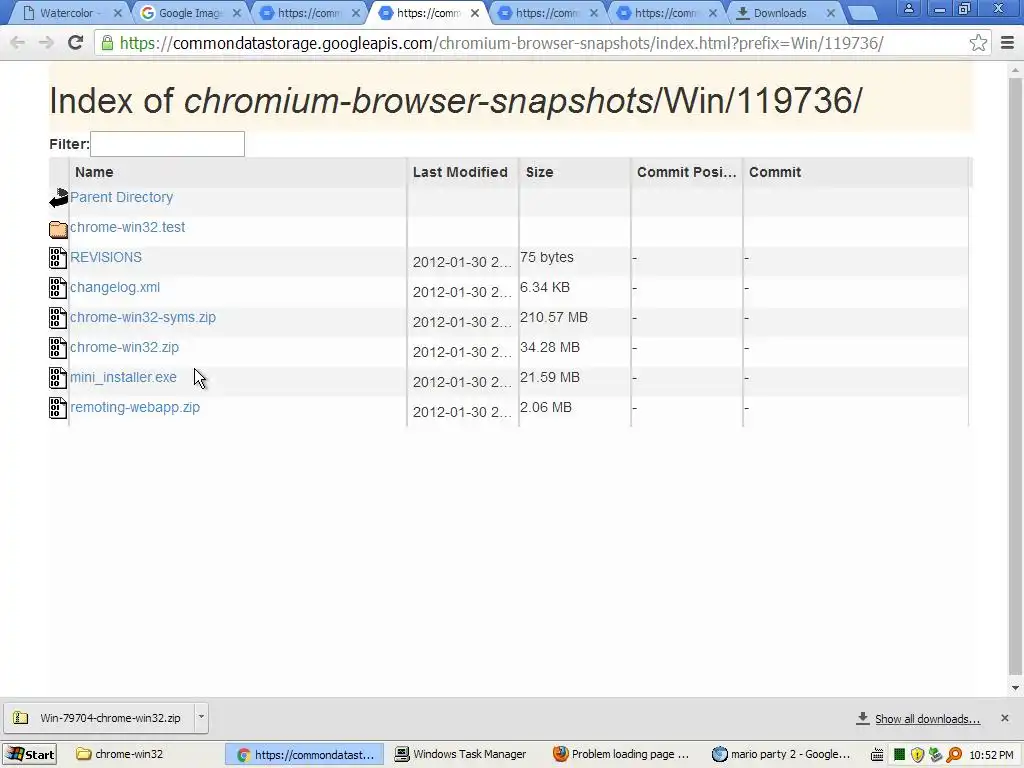Close the Google Images tab

(236, 13)
